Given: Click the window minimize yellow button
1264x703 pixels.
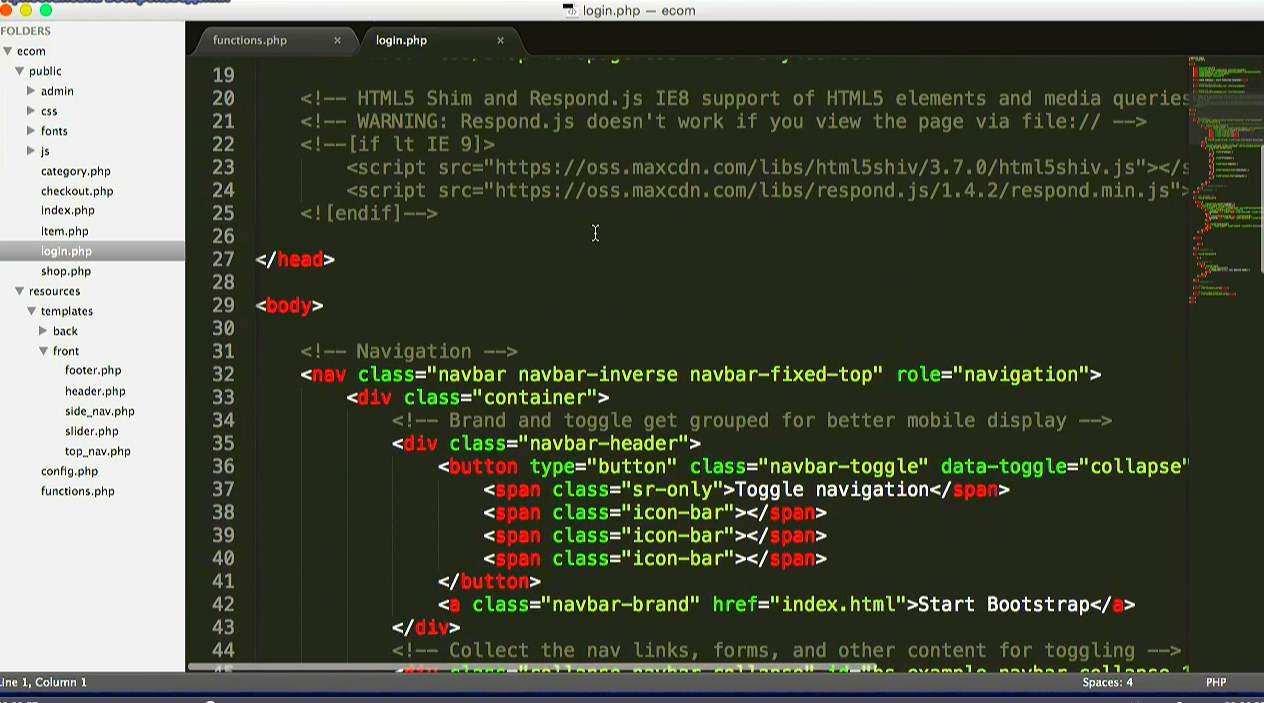Looking at the screenshot, I should 25,10.
